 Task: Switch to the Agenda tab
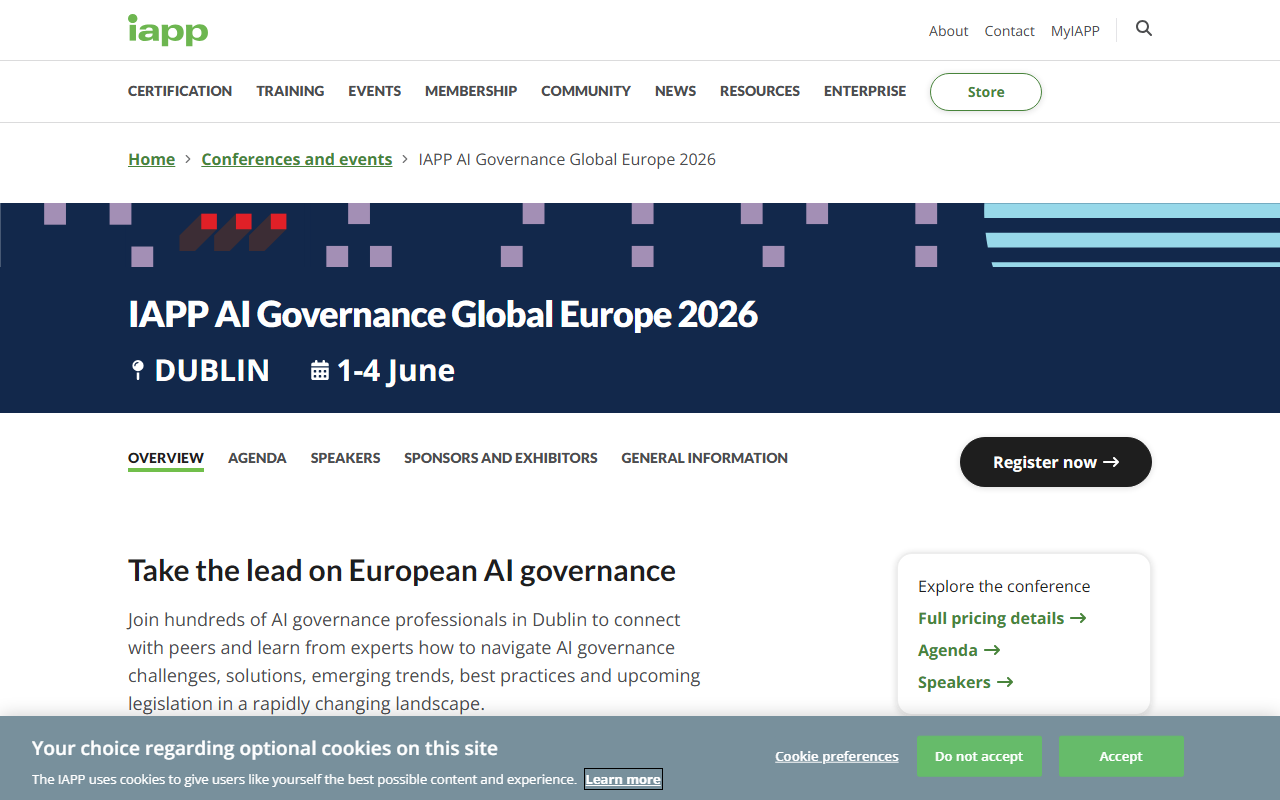(x=257, y=458)
